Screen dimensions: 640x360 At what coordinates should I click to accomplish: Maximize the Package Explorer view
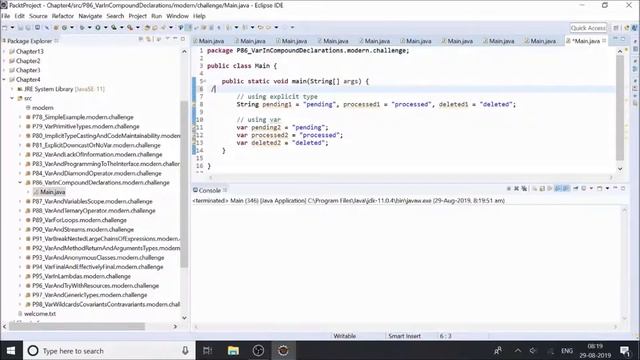point(182,39)
